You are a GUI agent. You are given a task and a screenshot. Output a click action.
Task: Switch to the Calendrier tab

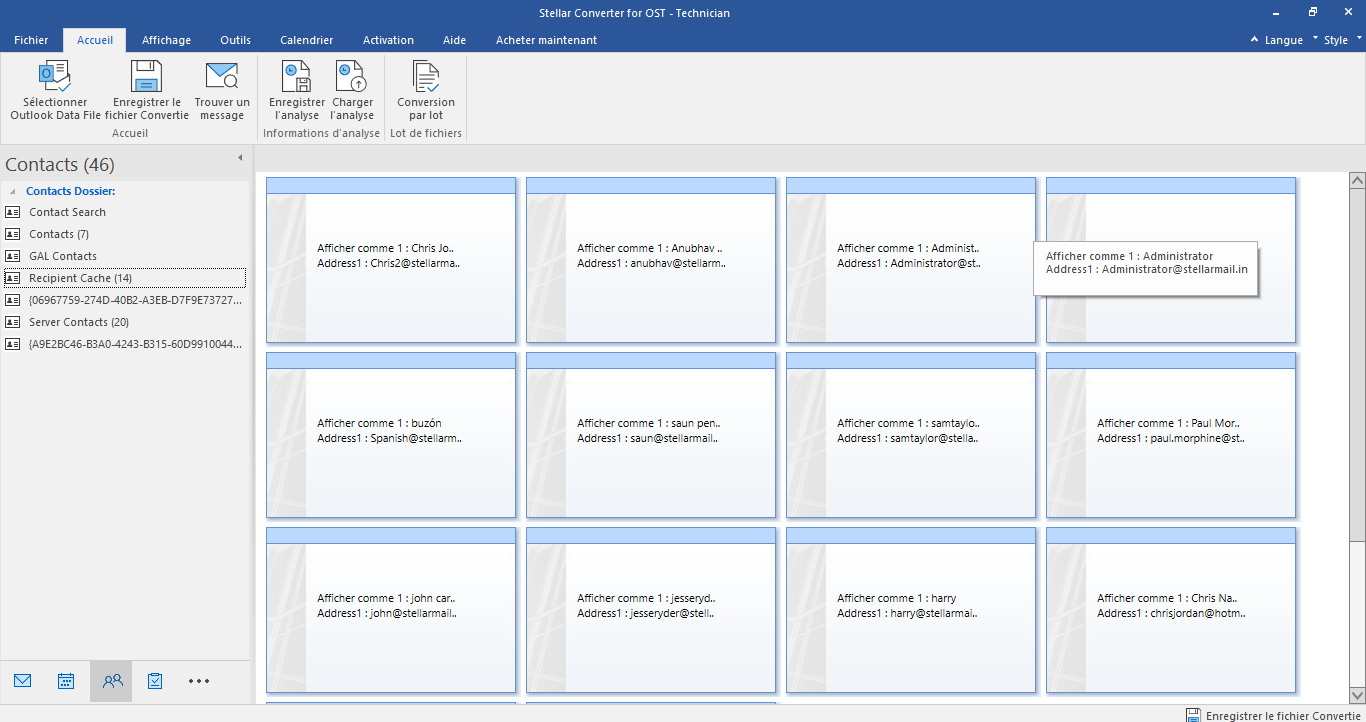307,40
